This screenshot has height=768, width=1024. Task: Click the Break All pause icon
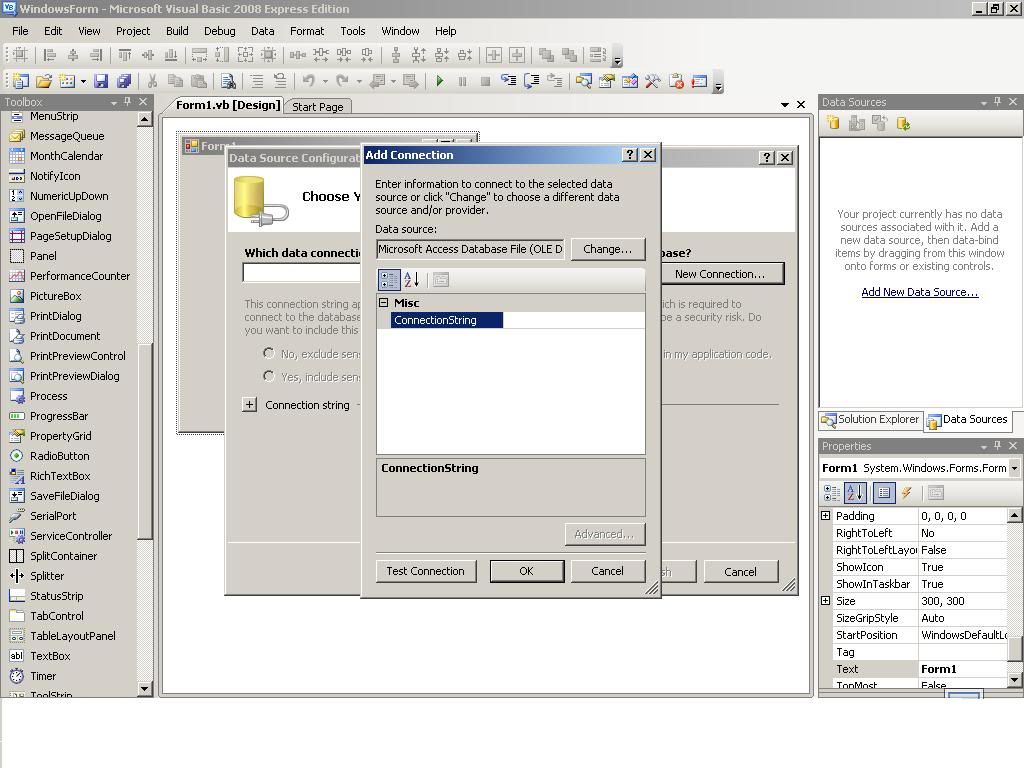point(462,81)
